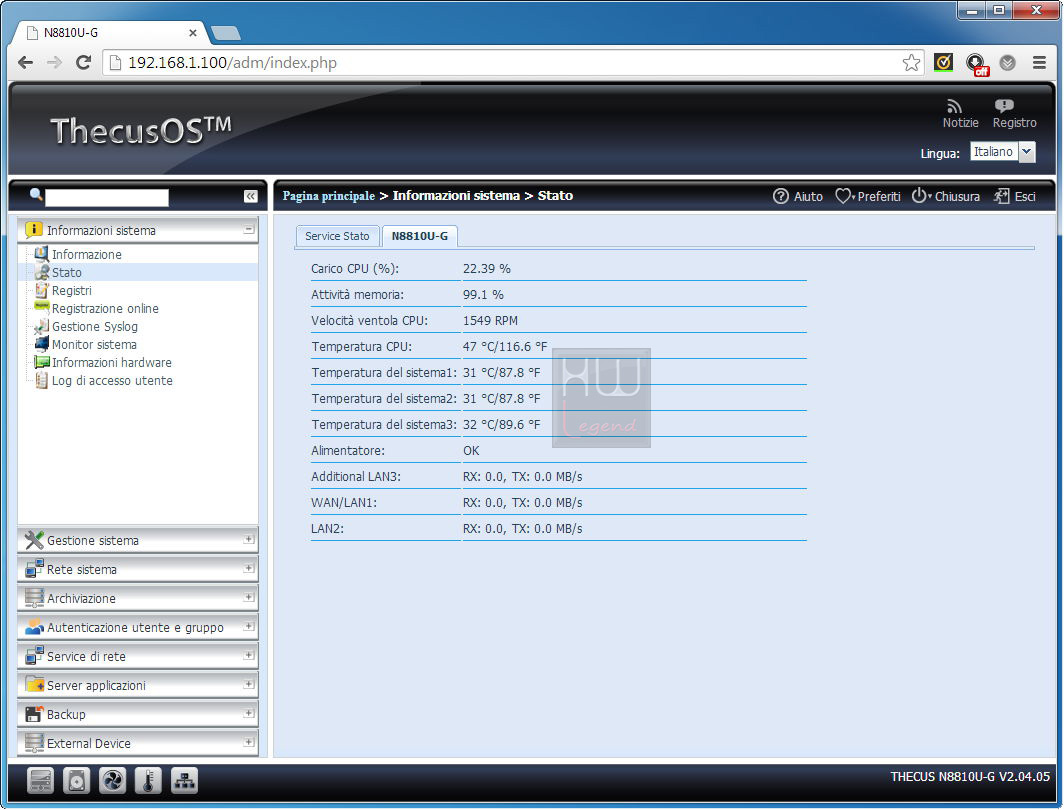1064x810 pixels.
Task: Reload the page with the refresh button
Action: pos(83,63)
